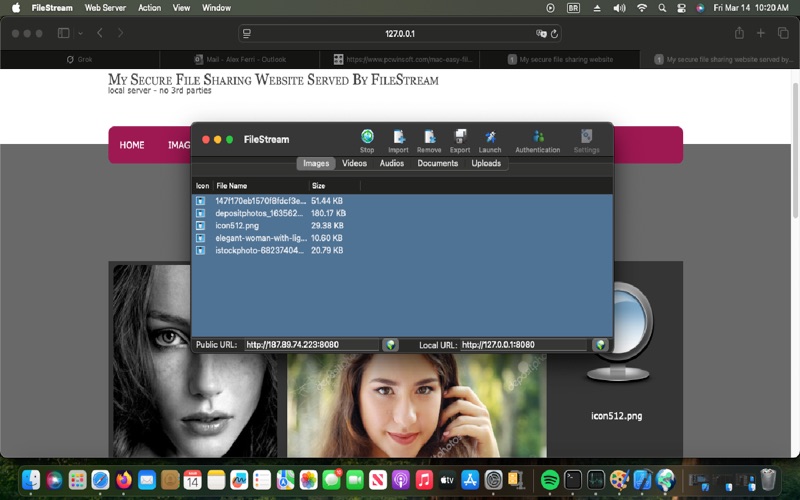Reload the Safari page
Screen dimensions: 800x500
pos(554,34)
